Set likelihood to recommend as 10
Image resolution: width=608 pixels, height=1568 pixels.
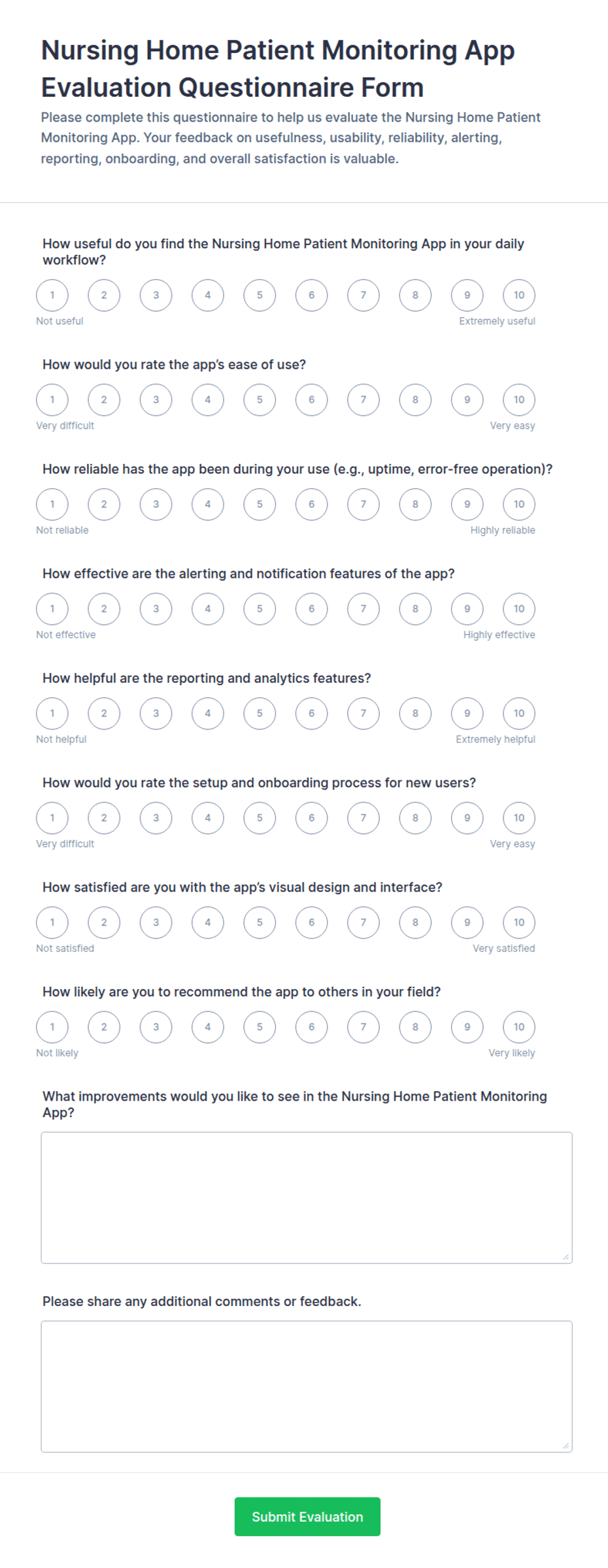tap(519, 1027)
